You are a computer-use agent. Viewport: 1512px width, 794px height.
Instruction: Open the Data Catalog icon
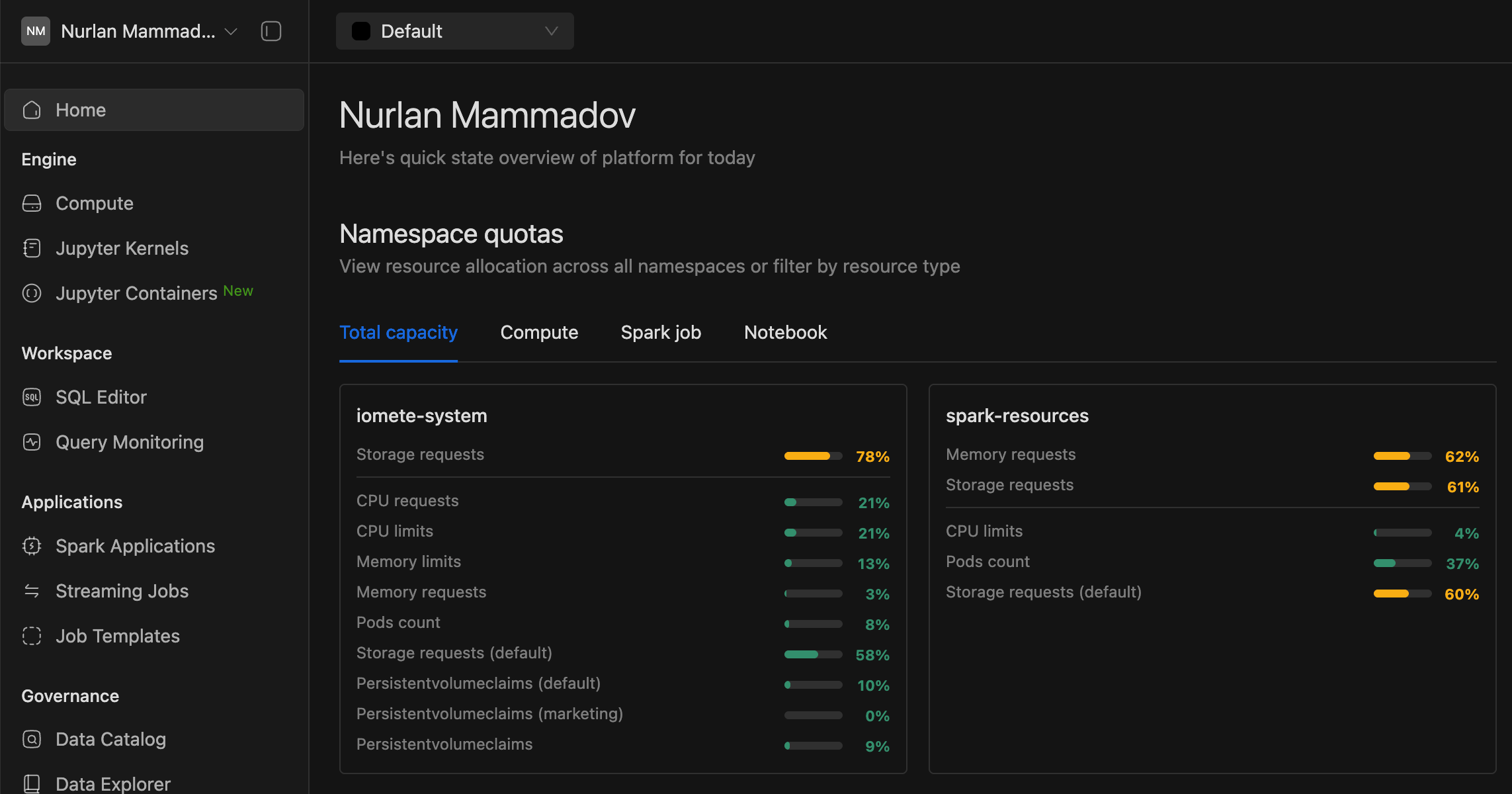(31, 739)
